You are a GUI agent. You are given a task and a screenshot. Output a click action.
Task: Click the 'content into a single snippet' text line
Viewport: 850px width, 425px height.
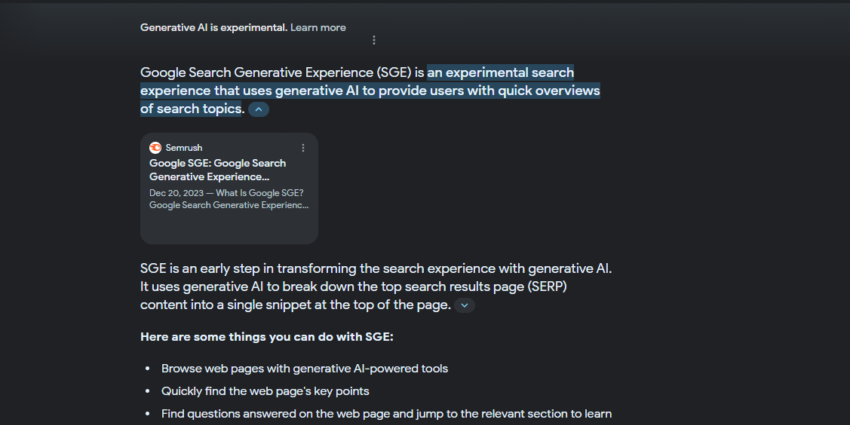(x=295, y=305)
